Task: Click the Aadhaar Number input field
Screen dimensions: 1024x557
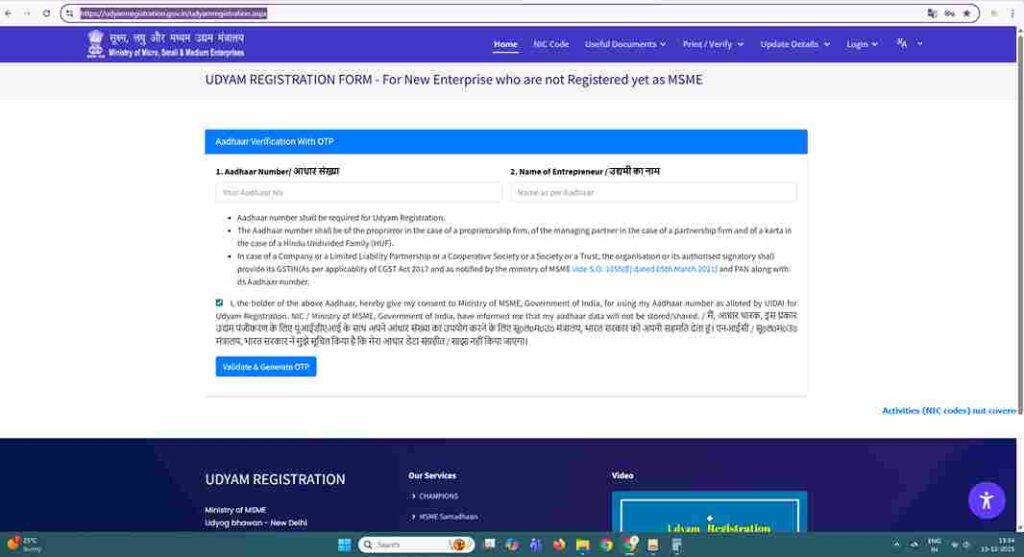Action: pyautogui.click(x=359, y=193)
